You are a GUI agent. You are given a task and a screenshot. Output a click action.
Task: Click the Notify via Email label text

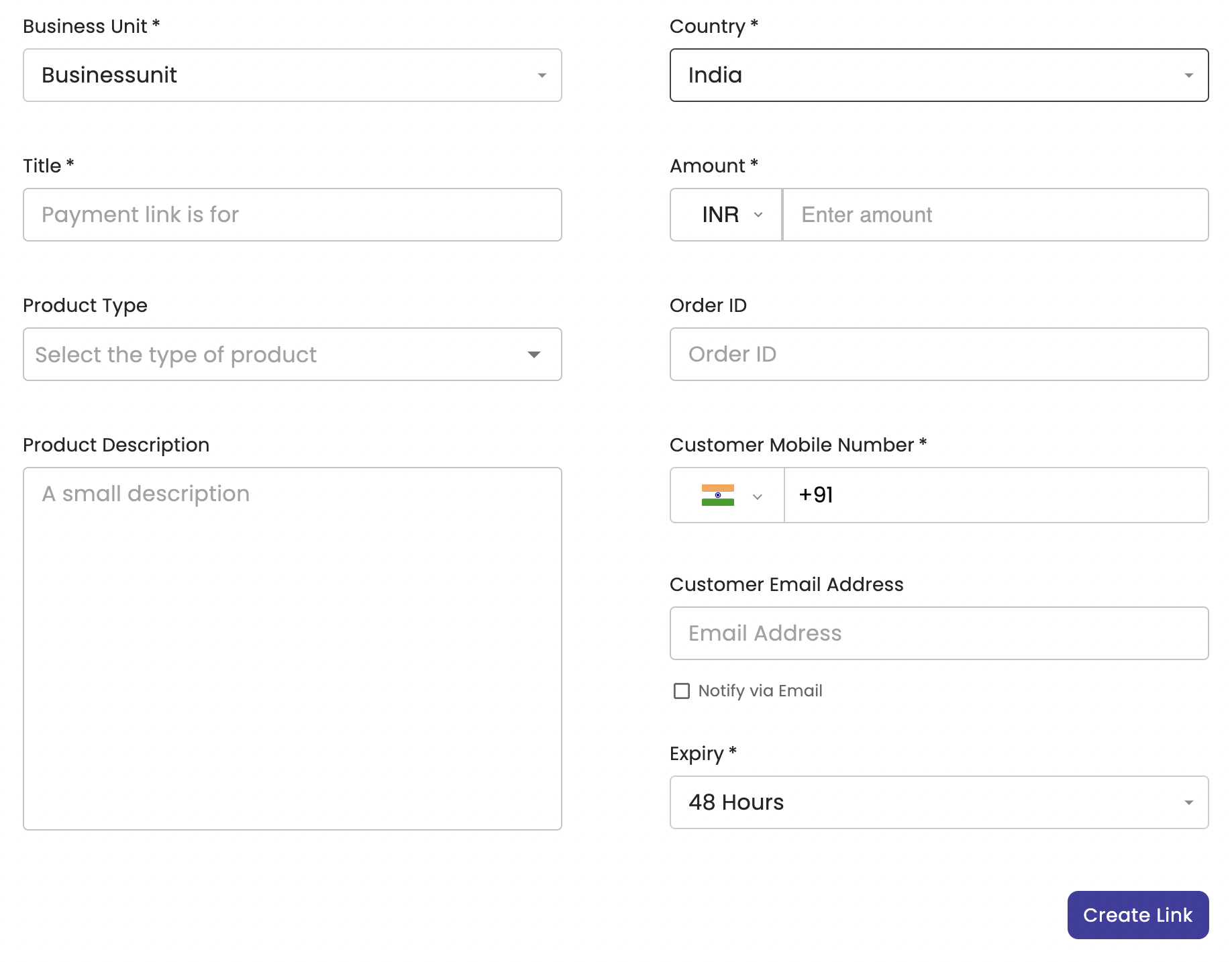click(x=760, y=691)
